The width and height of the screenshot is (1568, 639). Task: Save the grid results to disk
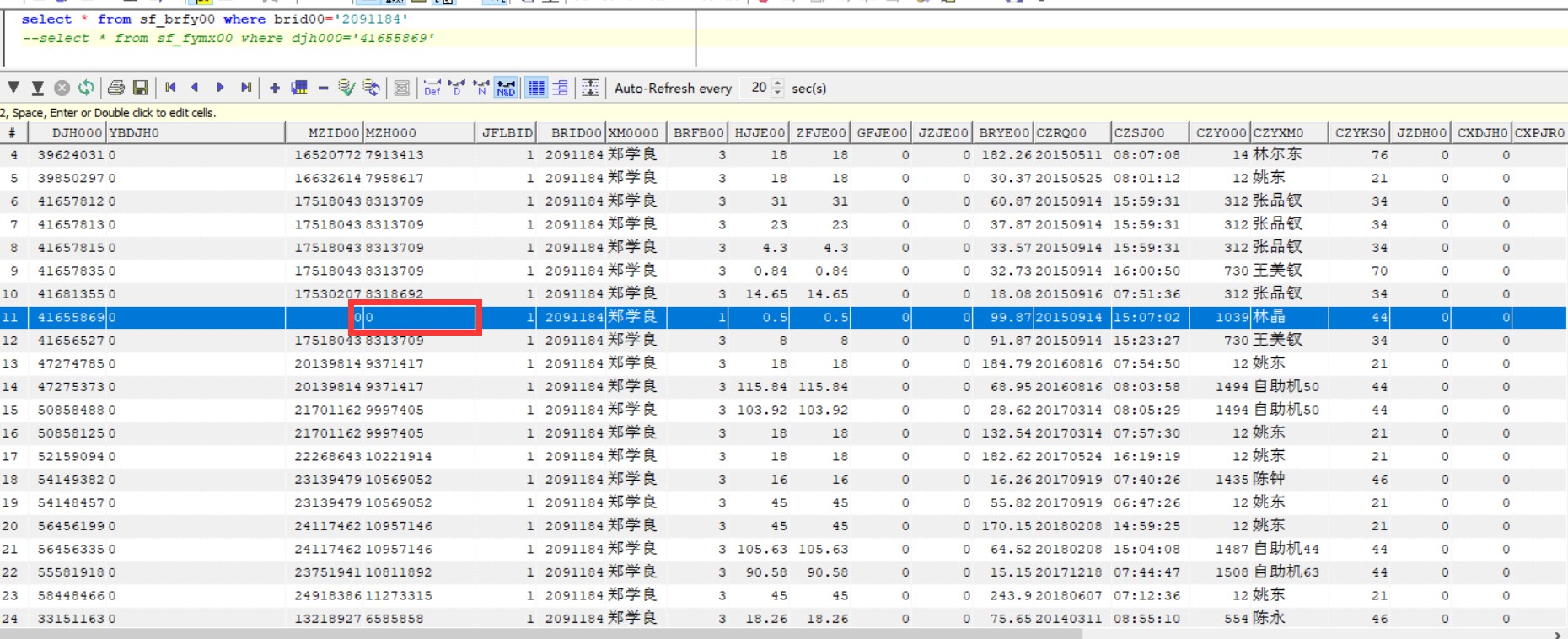[141, 88]
